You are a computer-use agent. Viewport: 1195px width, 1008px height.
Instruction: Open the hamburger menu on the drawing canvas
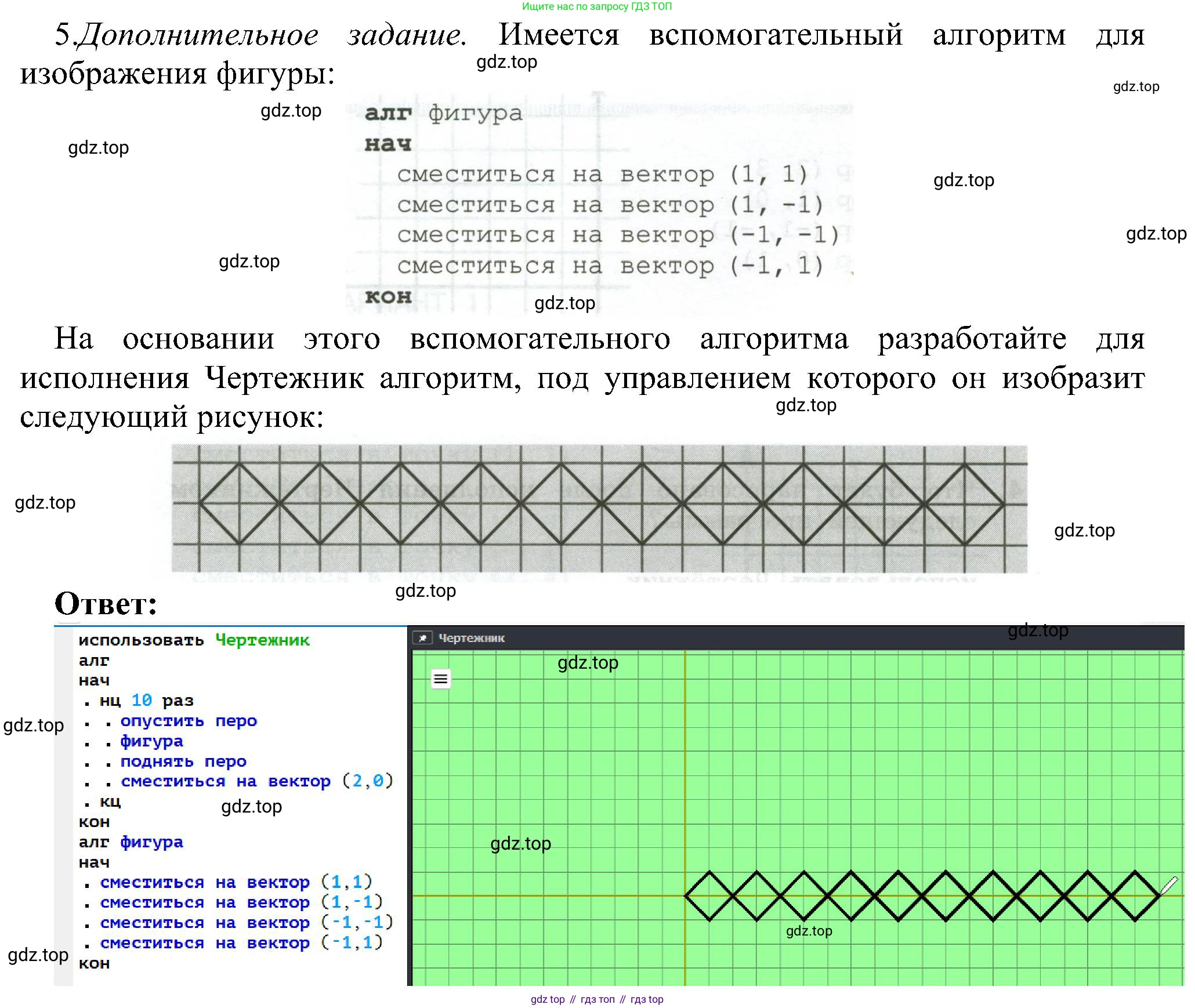click(x=440, y=679)
